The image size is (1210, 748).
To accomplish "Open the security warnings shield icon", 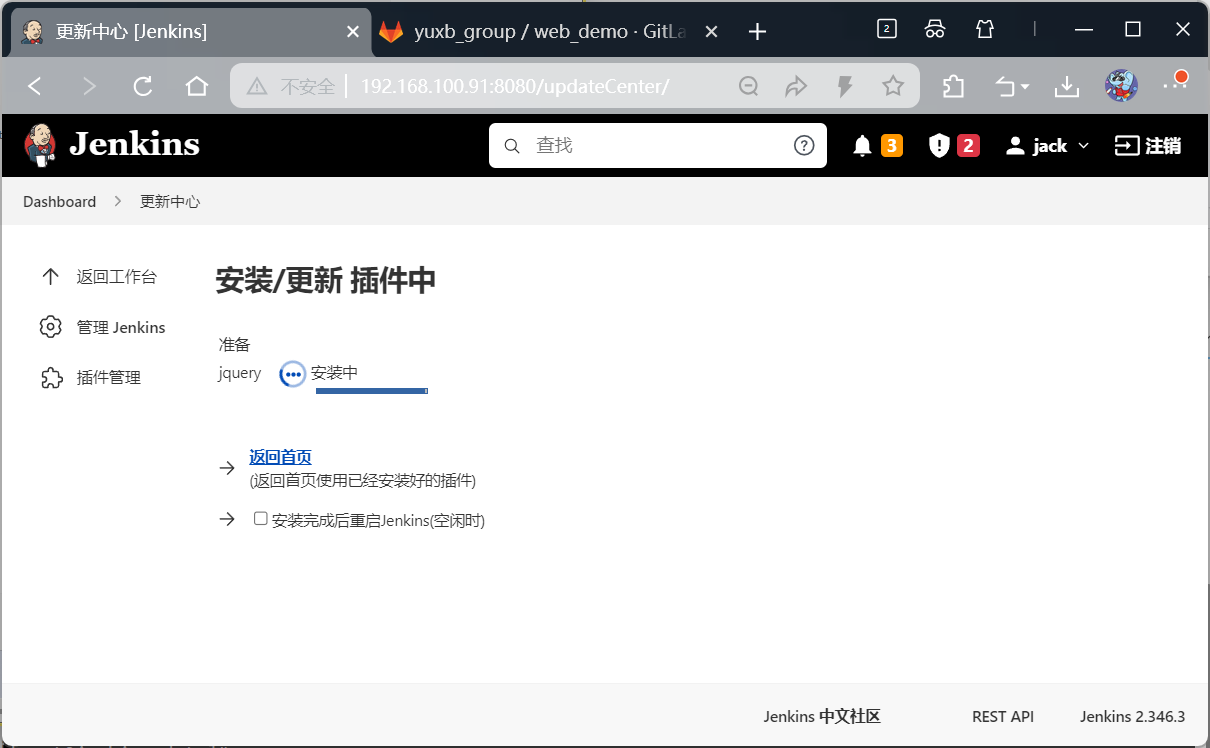I will tap(938, 146).
